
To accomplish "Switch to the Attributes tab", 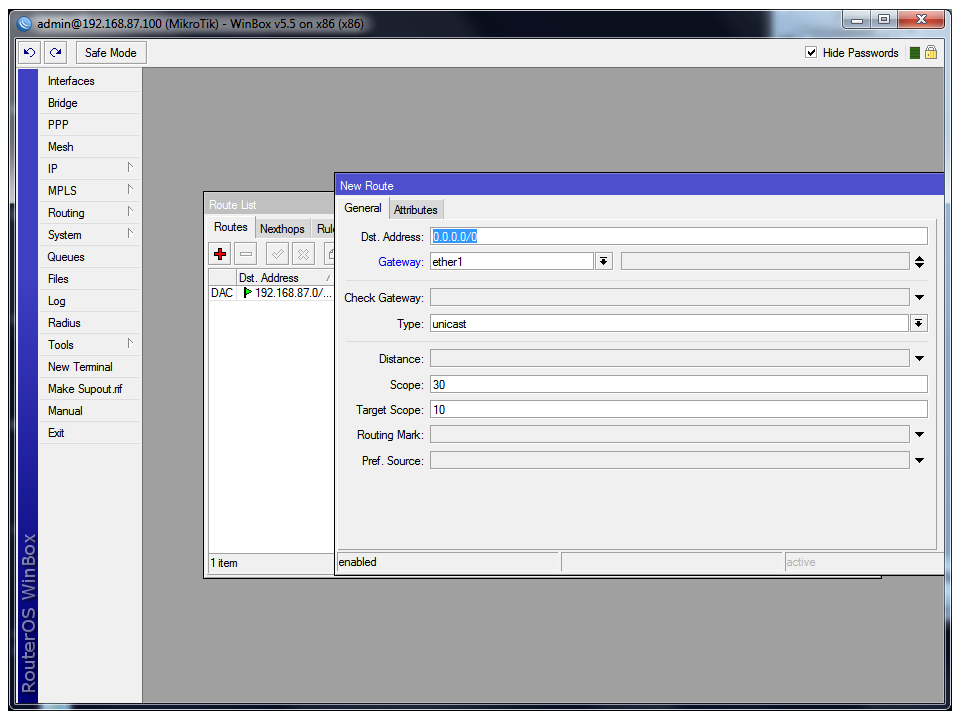I will (415, 210).
